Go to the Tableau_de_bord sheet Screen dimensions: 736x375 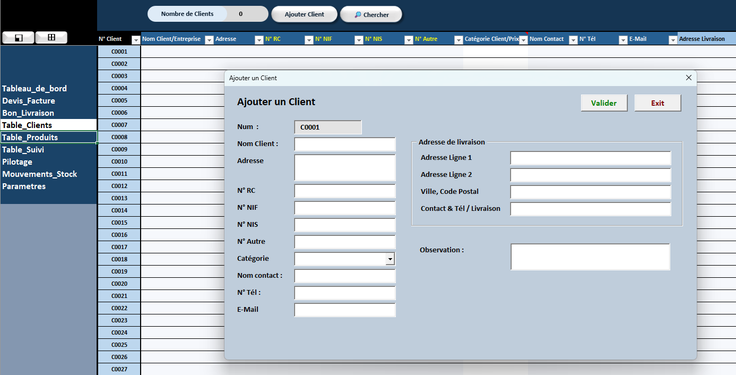[34, 88]
